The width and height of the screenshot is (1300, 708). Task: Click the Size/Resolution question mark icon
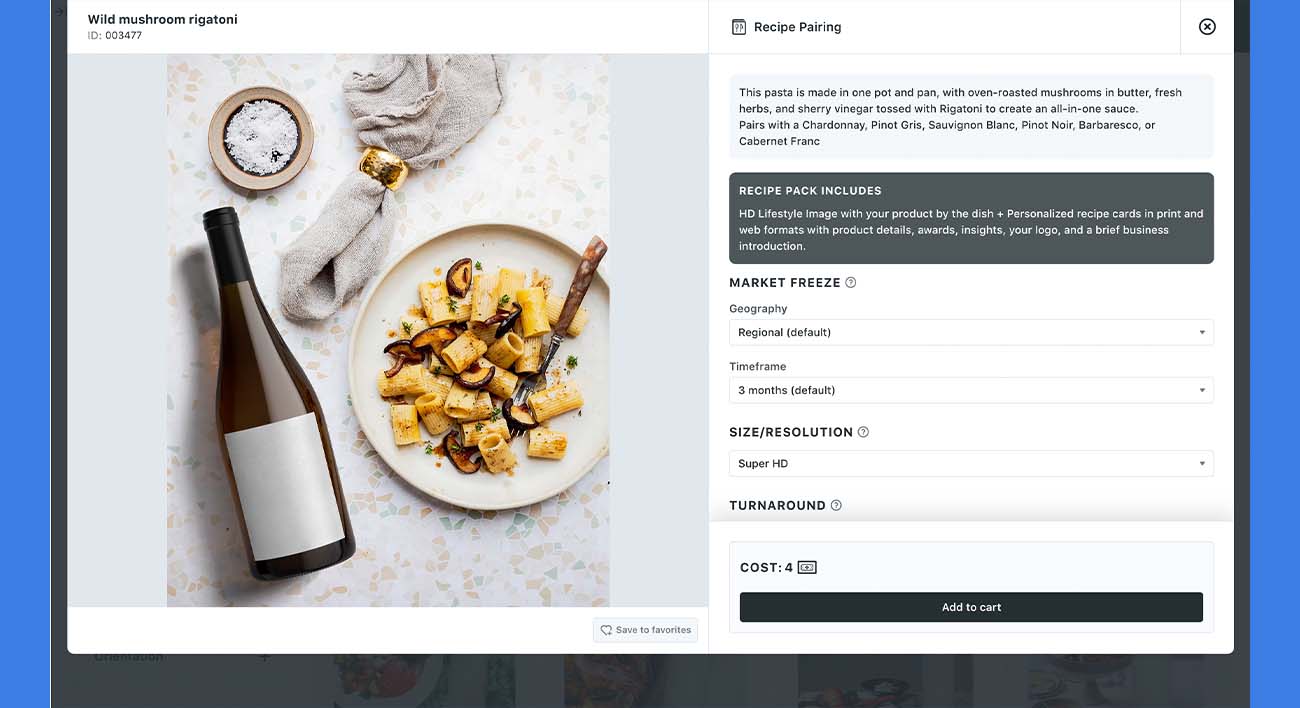[864, 431]
